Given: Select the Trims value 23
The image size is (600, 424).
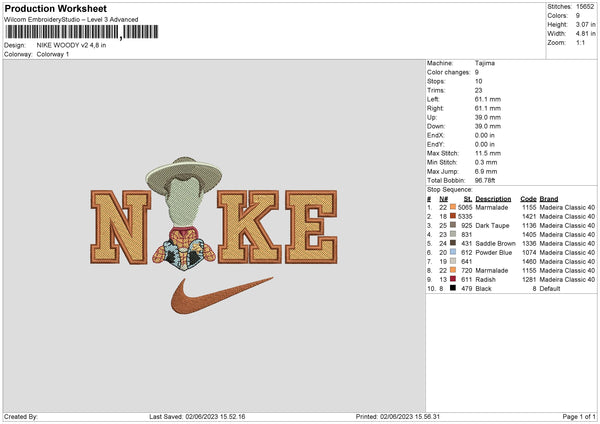Looking at the screenshot, I should 478,90.
